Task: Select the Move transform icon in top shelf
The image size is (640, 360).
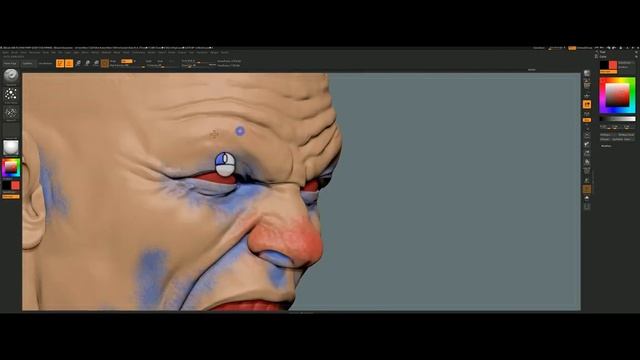Action: pyautogui.click(x=78, y=63)
